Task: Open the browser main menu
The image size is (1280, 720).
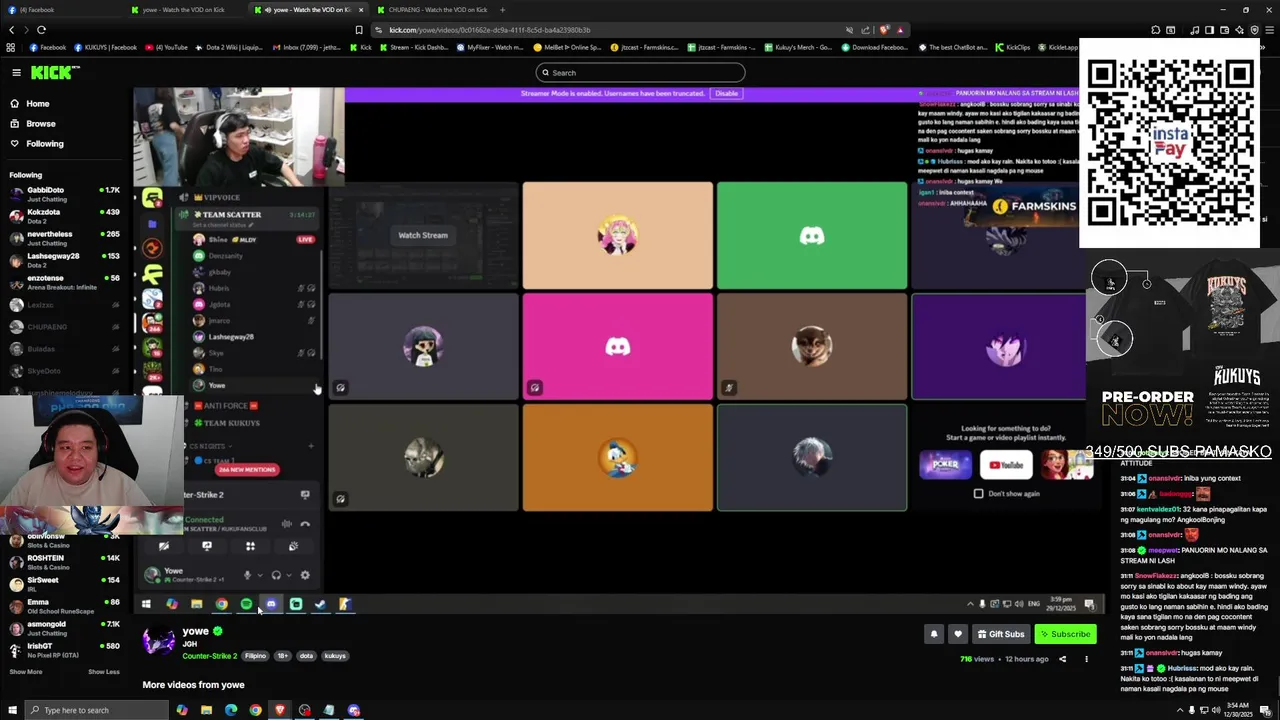Action: (x=1268, y=30)
